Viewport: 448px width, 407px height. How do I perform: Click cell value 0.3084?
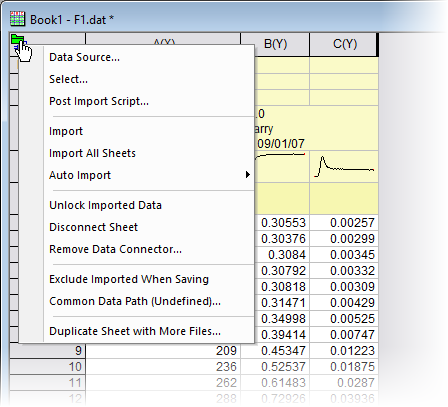[x=287, y=255]
